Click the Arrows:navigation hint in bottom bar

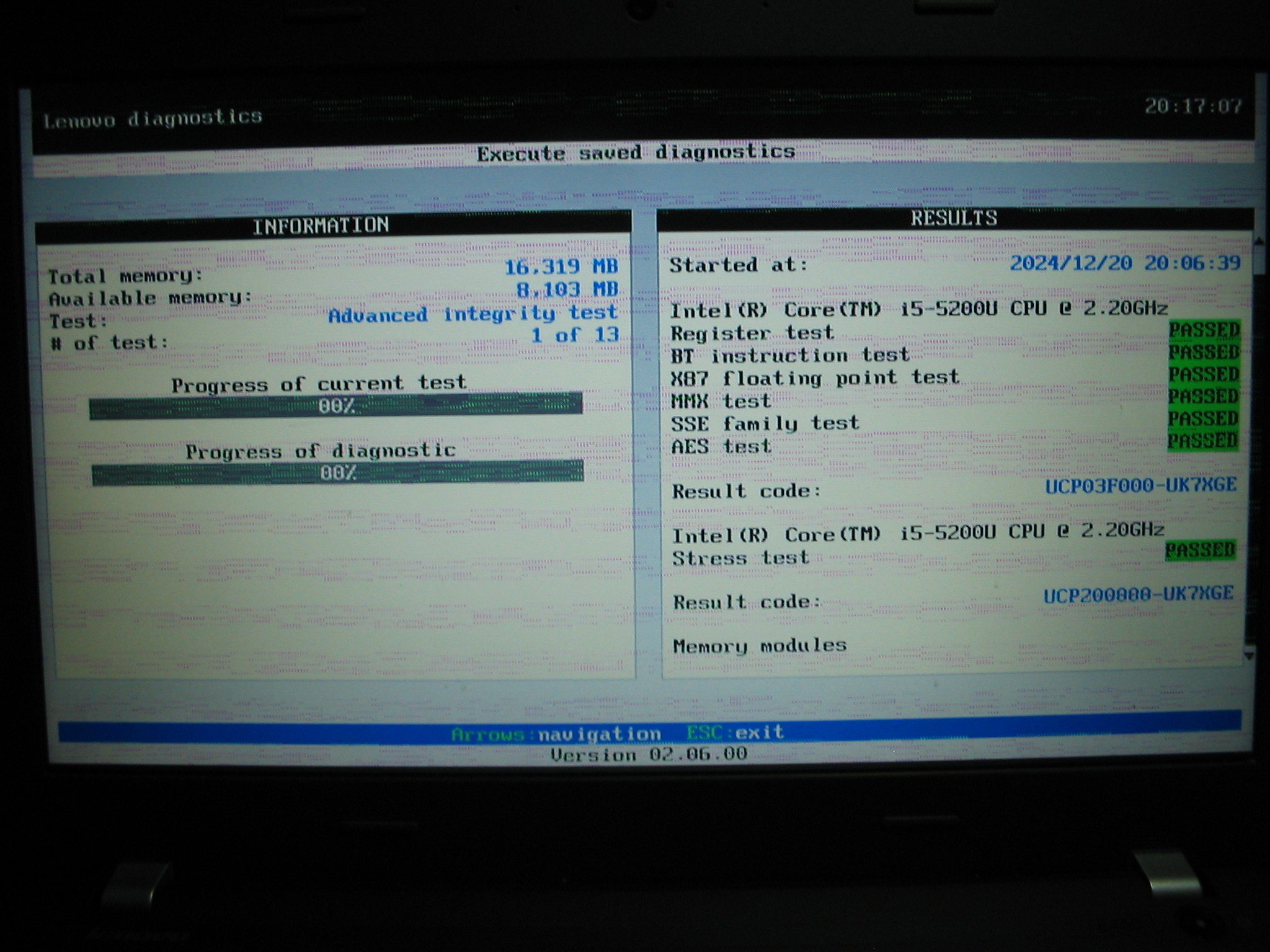[556, 734]
